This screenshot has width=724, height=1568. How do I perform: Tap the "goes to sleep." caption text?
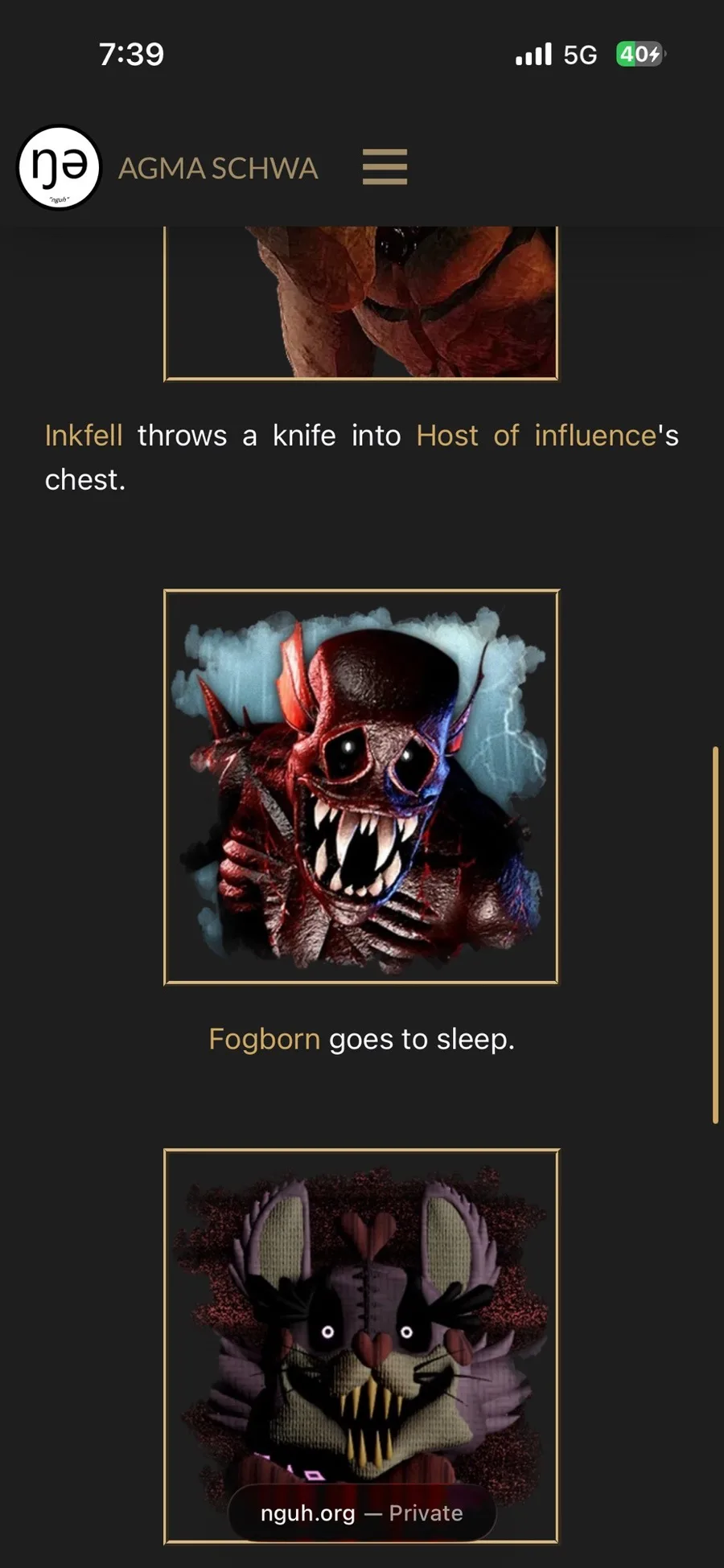pyautogui.click(x=422, y=1039)
